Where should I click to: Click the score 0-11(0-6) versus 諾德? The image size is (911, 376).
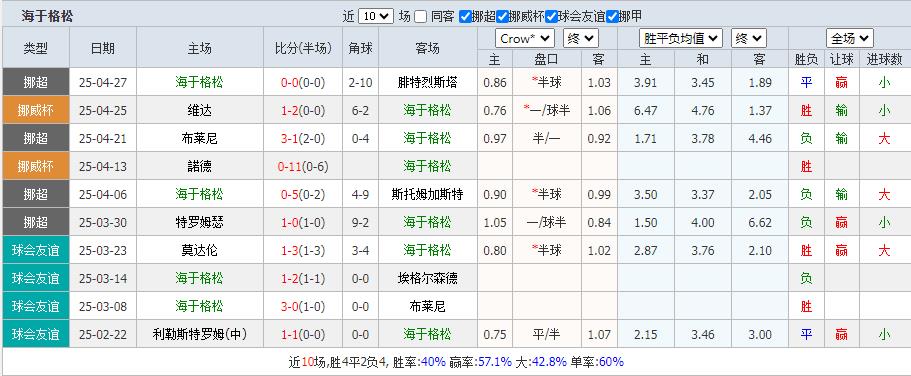(x=303, y=166)
